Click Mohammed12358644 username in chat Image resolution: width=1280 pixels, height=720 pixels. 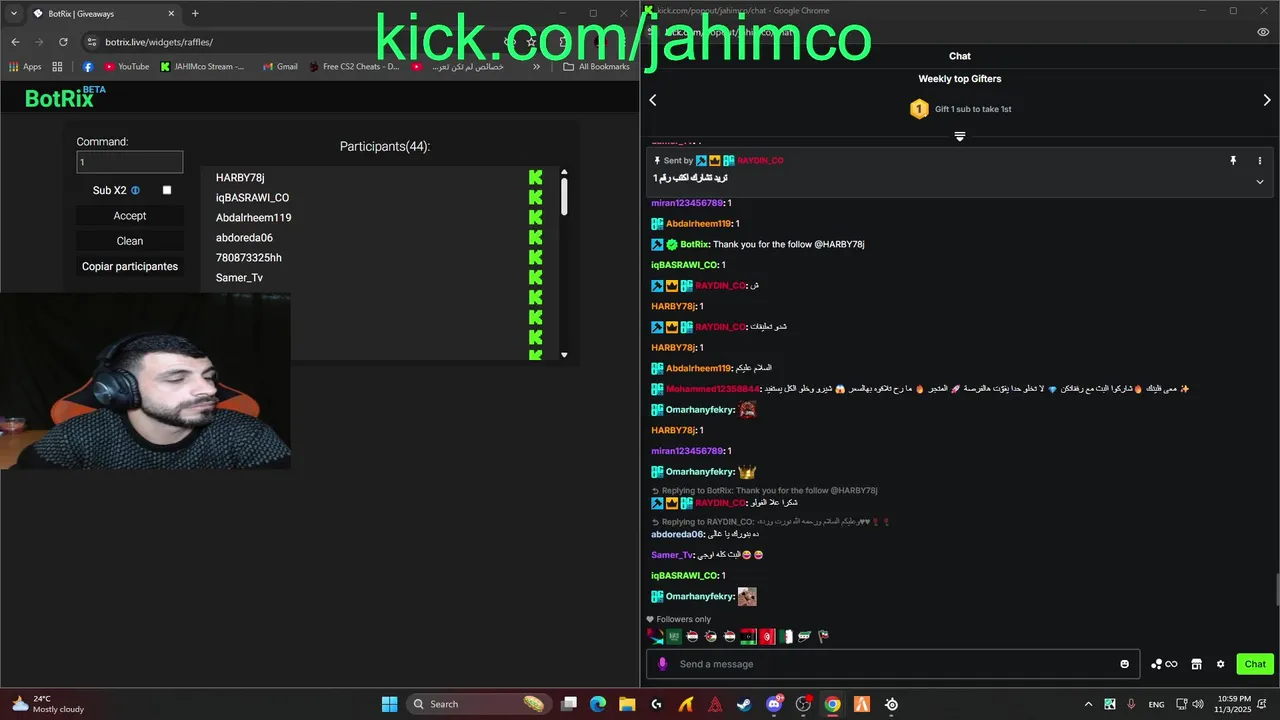tap(713, 389)
